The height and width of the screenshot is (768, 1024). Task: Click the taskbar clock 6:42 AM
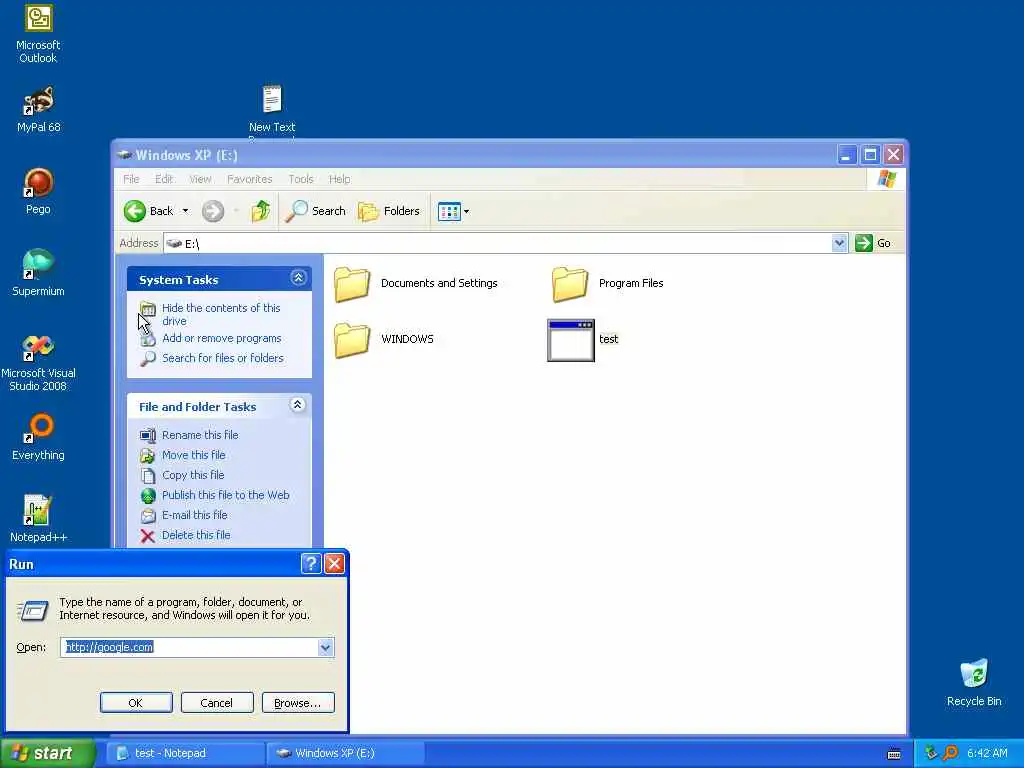(x=987, y=753)
